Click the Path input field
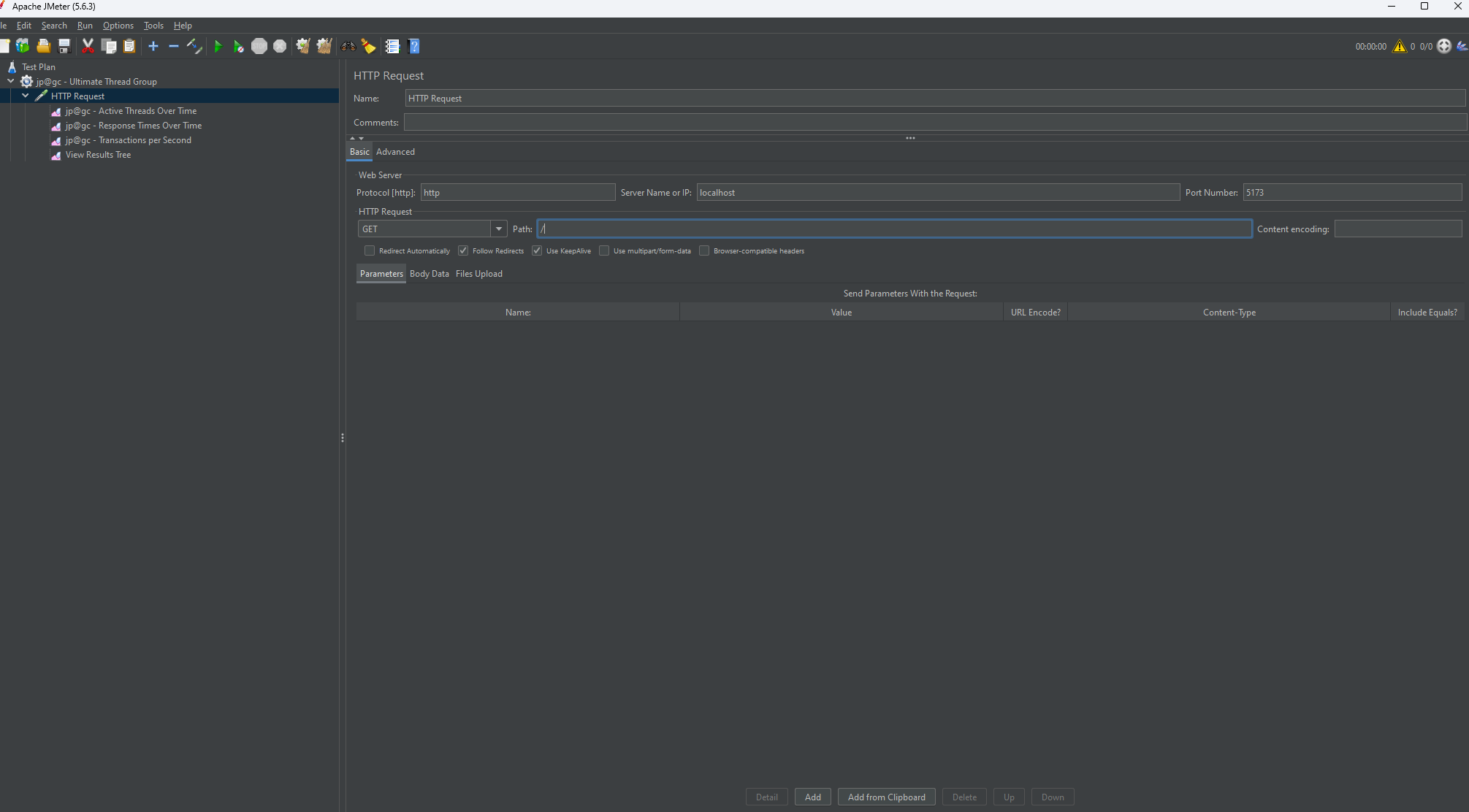The height and width of the screenshot is (812, 1469). tap(895, 229)
